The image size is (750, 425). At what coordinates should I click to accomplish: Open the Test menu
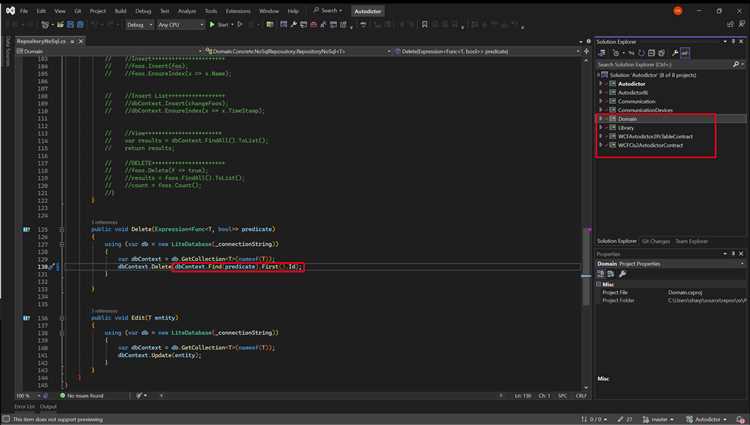pos(165,11)
